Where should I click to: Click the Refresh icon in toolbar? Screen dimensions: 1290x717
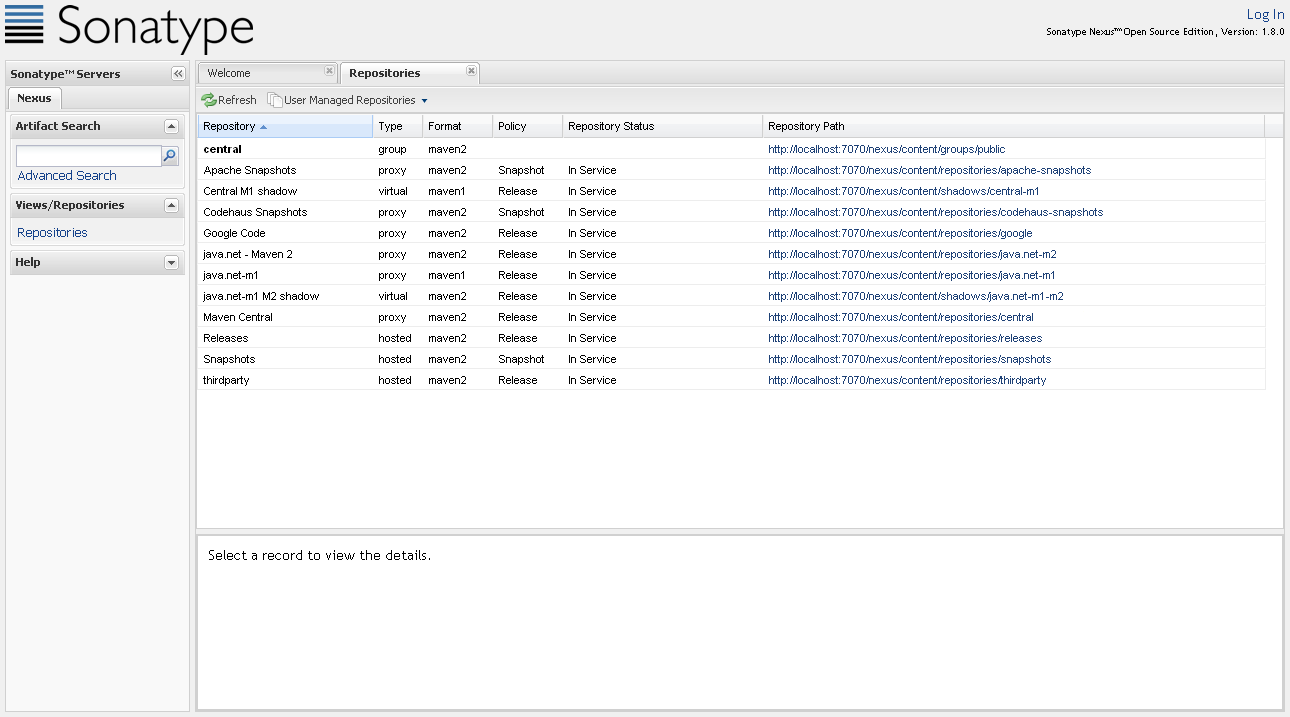(x=209, y=100)
